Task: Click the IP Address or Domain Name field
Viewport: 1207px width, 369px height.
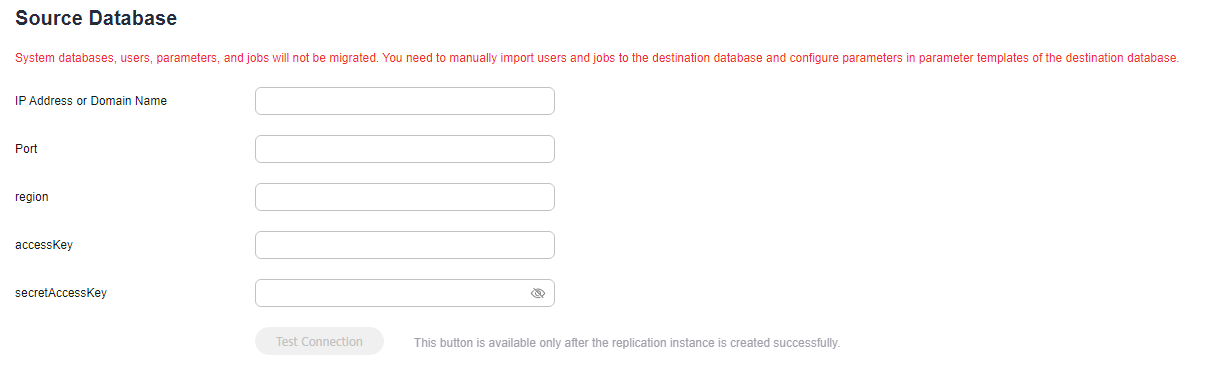Action: (x=405, y=101)
